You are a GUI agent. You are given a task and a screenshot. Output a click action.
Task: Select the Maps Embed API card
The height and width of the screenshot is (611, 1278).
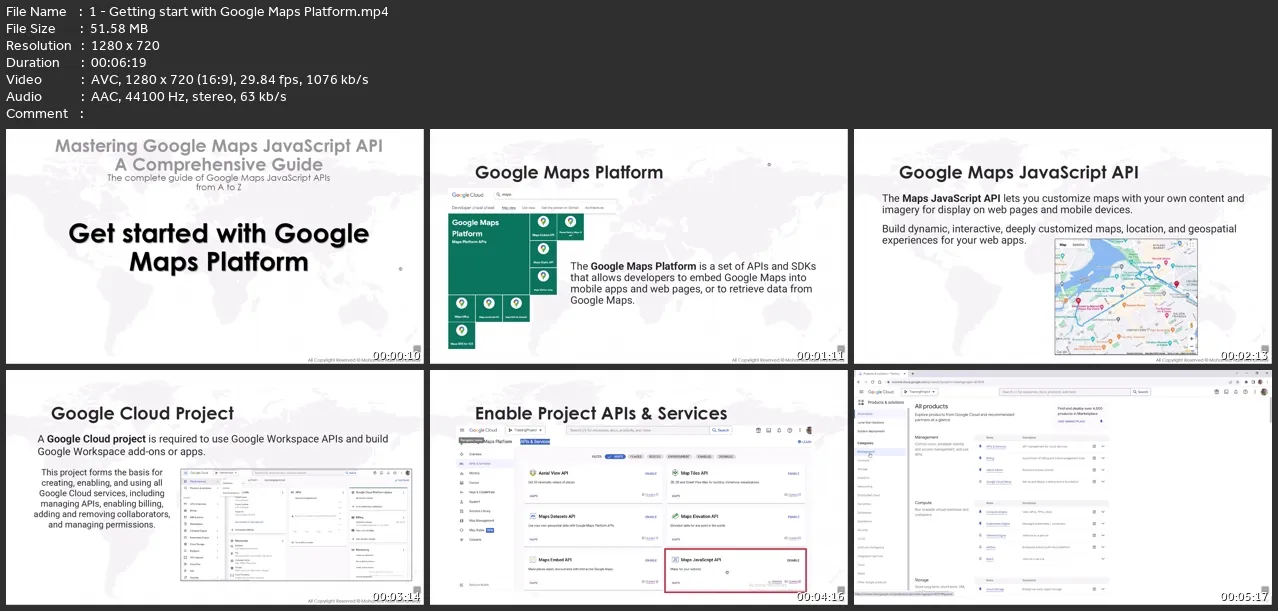pos(593,570)
